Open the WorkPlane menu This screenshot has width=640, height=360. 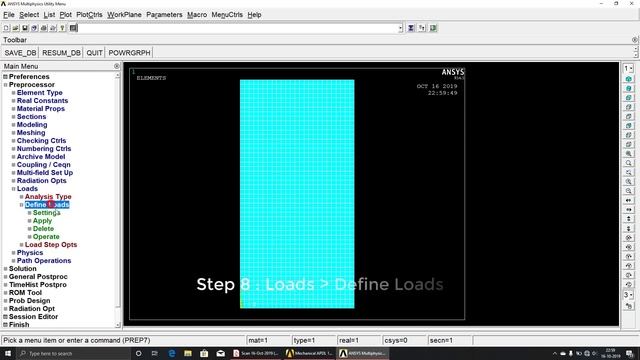(124, 15)
